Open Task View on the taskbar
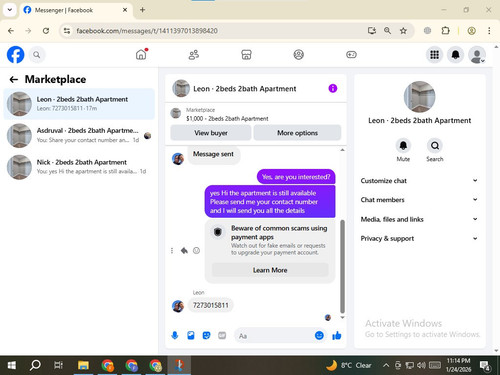 click(58, 365)
